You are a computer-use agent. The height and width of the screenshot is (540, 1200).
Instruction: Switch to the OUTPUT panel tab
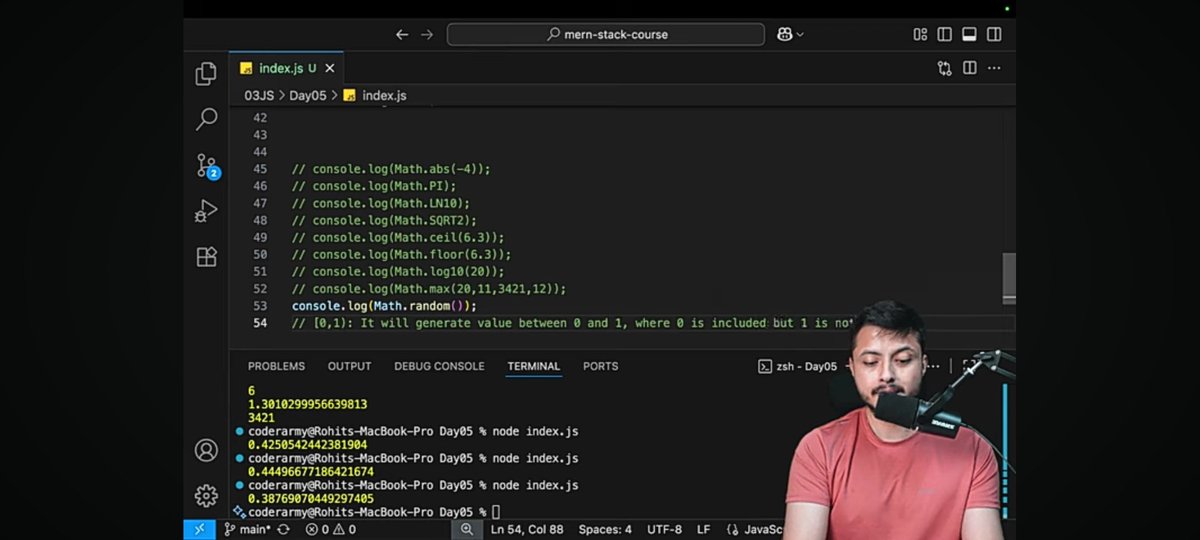349,366
